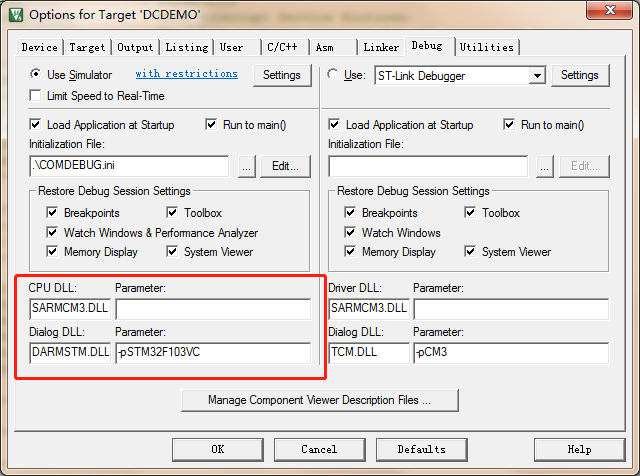Viewport: 640px width, 476px height.
Task: Click Edit... next to COMDEBUG.ini
Action: tap(285, 167)
